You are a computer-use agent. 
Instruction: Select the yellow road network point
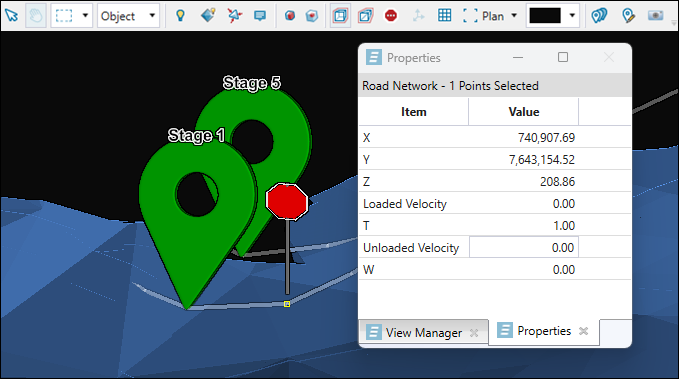point(287,304)
